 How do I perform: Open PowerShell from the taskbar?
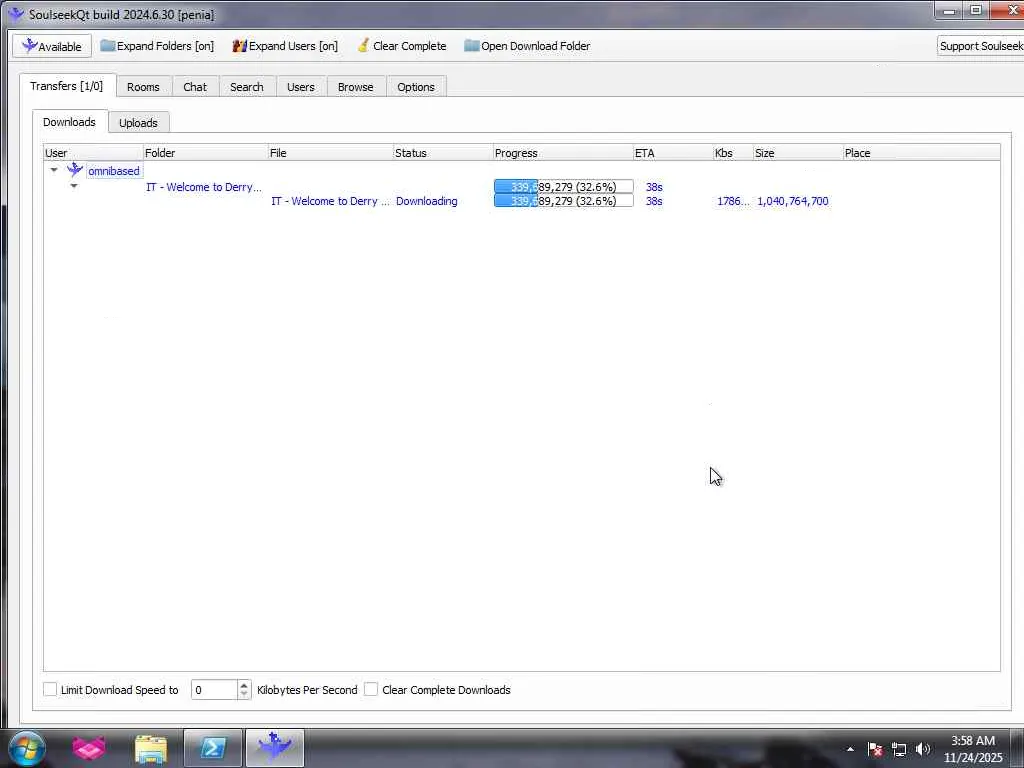(213, 748)
